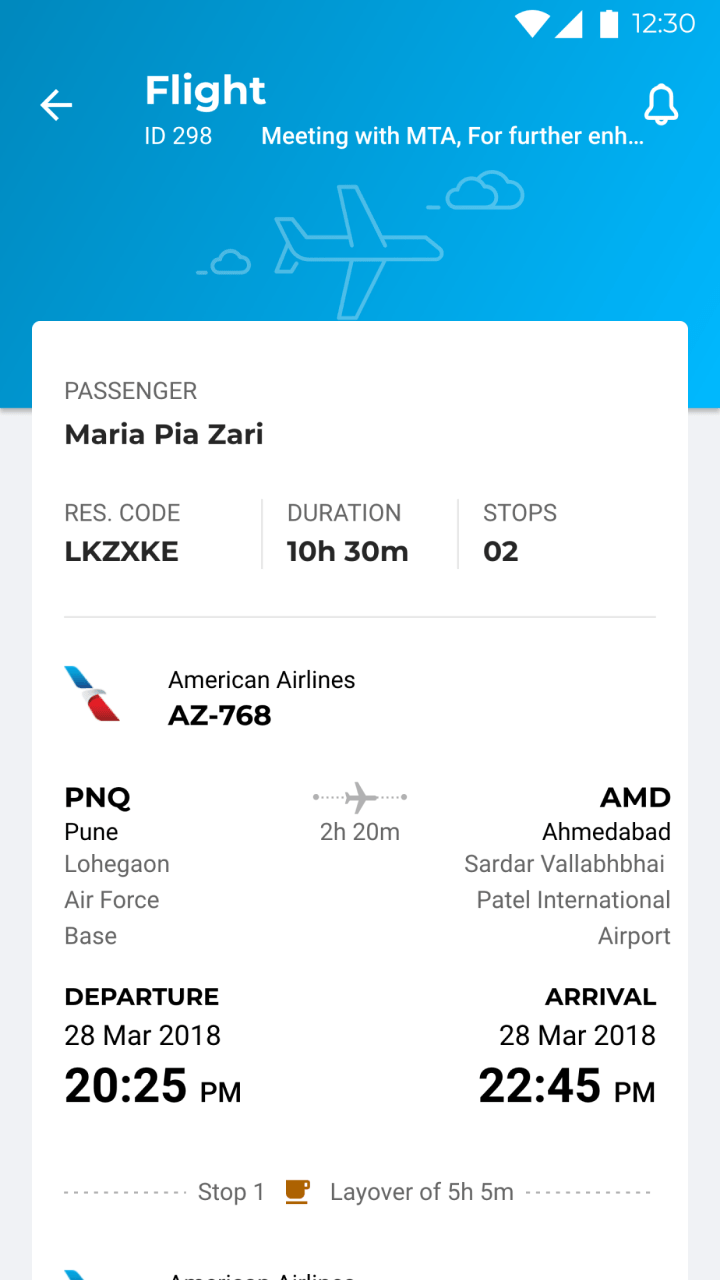Open the truncated Meeting with MTA description
Viewport: 720px width, 1280px height.
click(453, 136)
